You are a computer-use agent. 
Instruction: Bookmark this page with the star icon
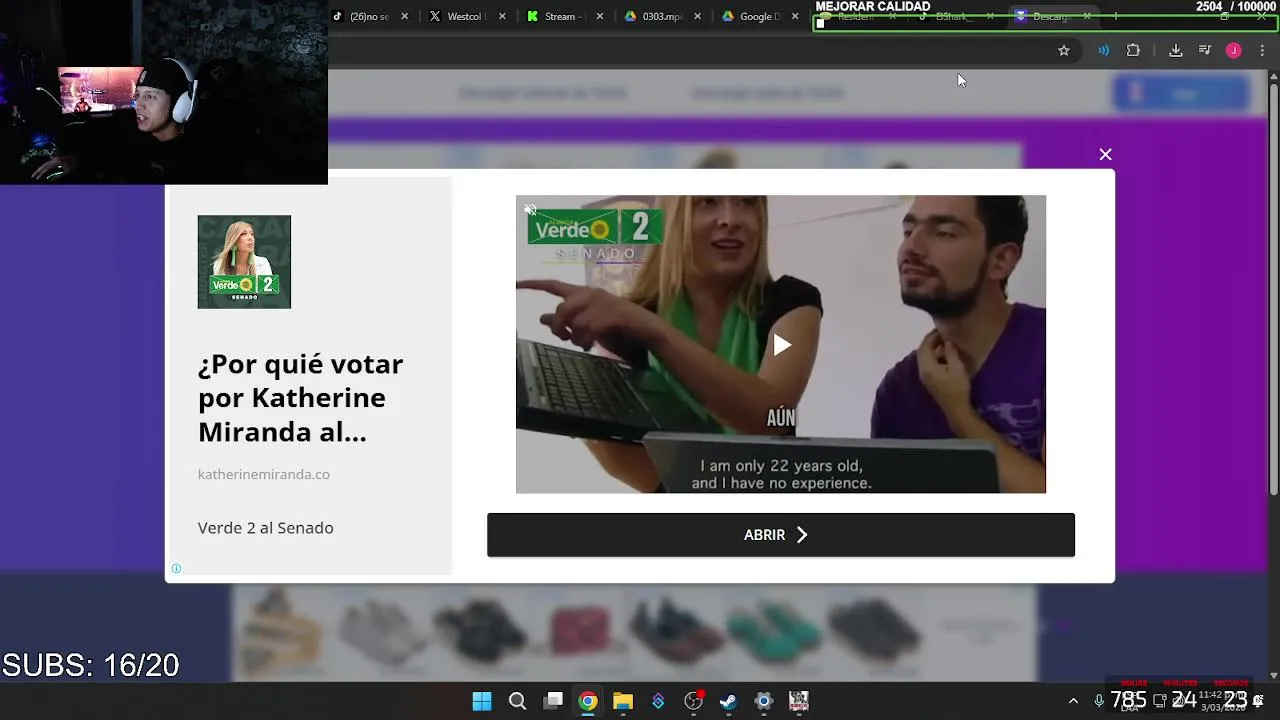coord(1064,50)
